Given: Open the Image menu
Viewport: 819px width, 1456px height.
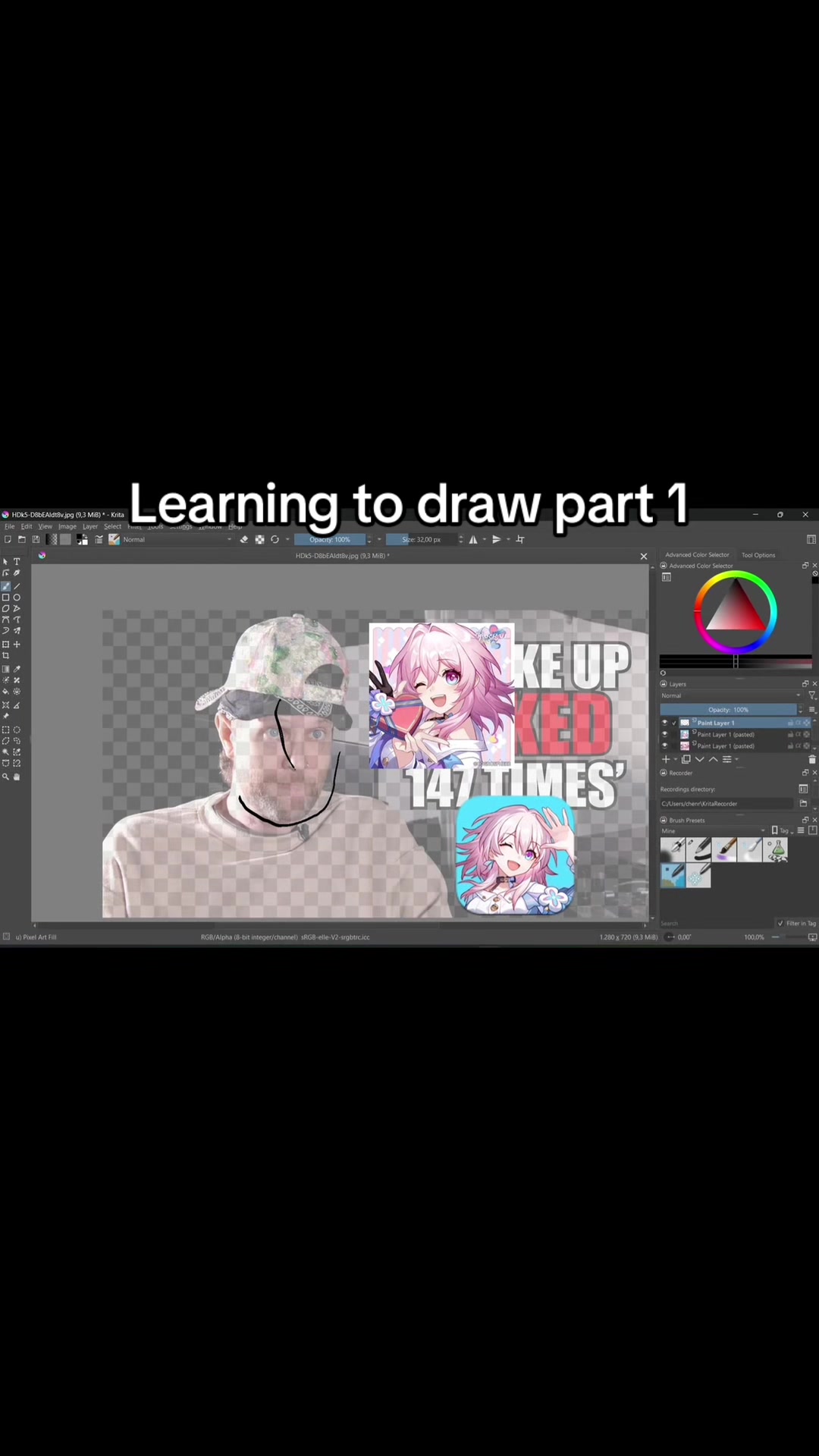Looking at the screenshot, I should [x=67, y=526].
